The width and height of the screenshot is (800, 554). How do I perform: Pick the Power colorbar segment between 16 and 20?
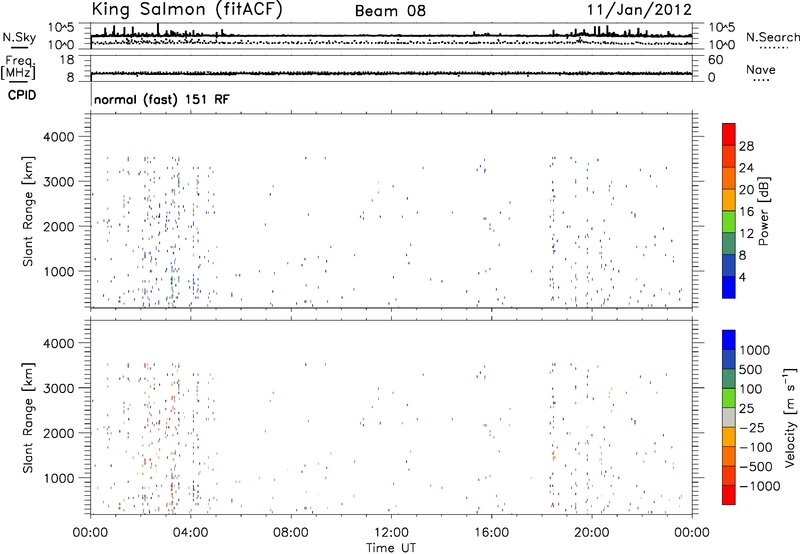click(729, 200)
